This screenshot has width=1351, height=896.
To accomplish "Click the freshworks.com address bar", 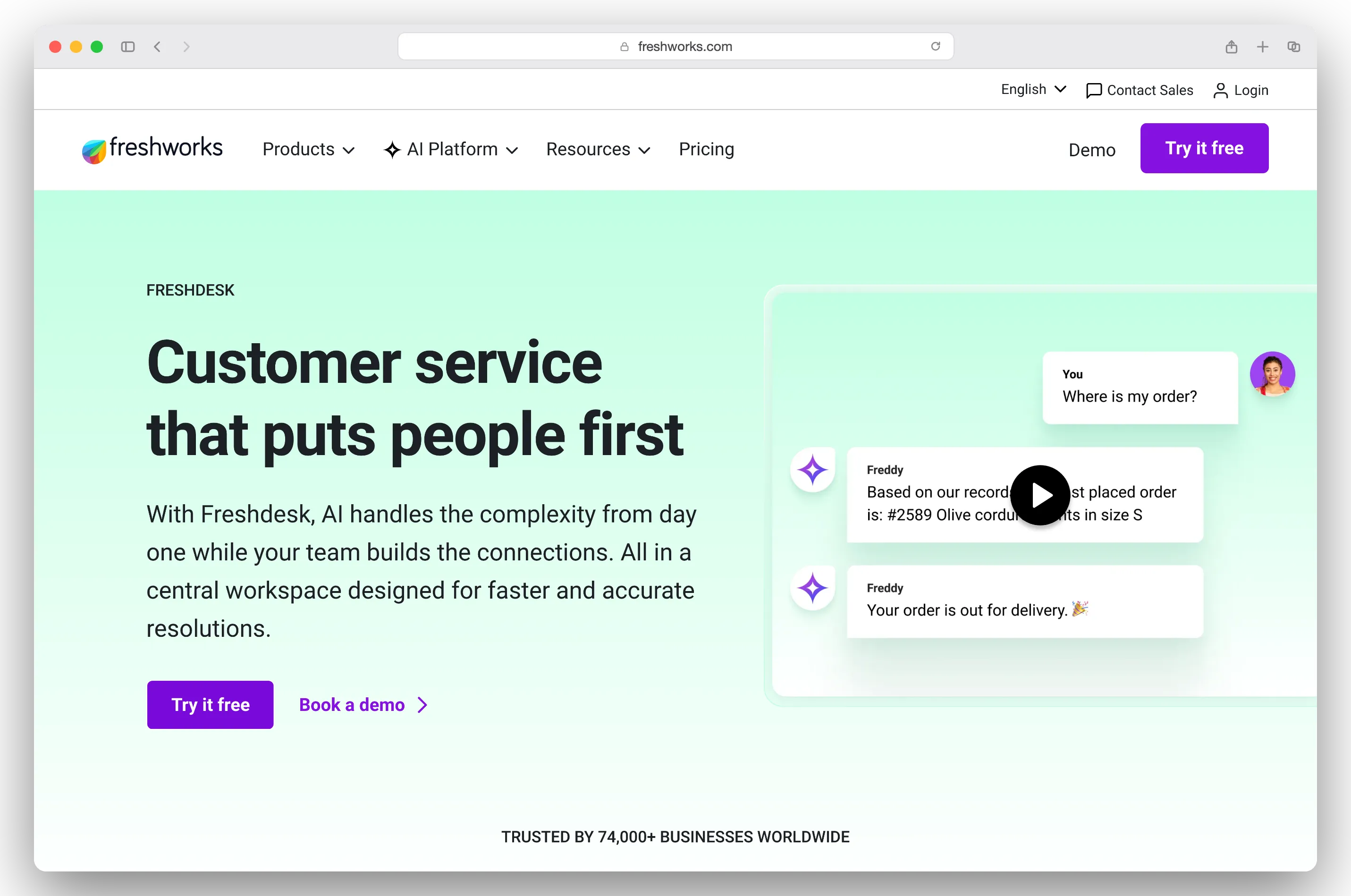I will tap(675, 46).
